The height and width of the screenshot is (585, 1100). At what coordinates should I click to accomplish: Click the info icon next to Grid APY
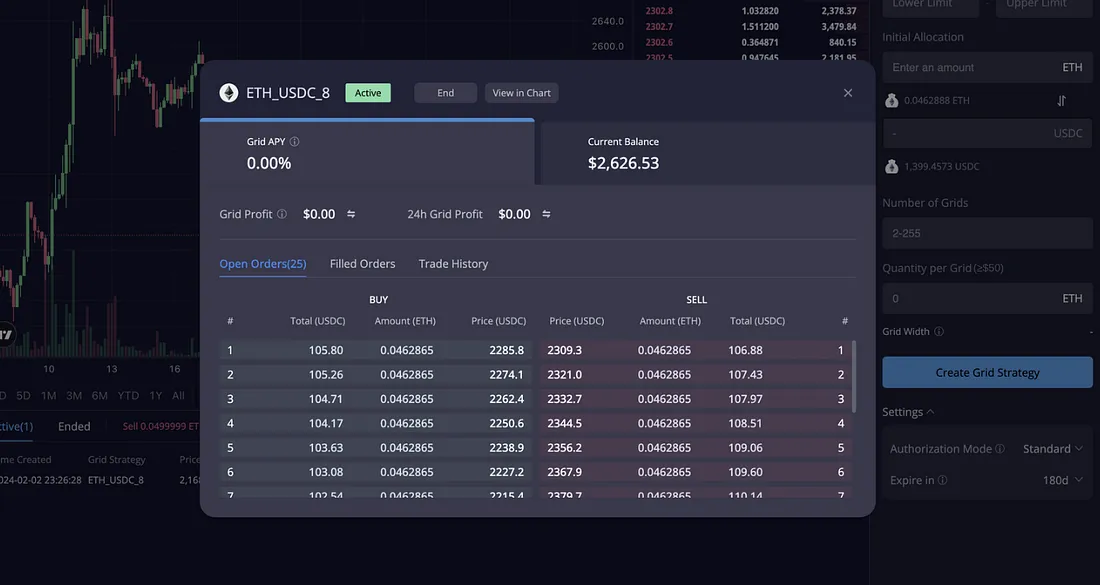[295, 142]
